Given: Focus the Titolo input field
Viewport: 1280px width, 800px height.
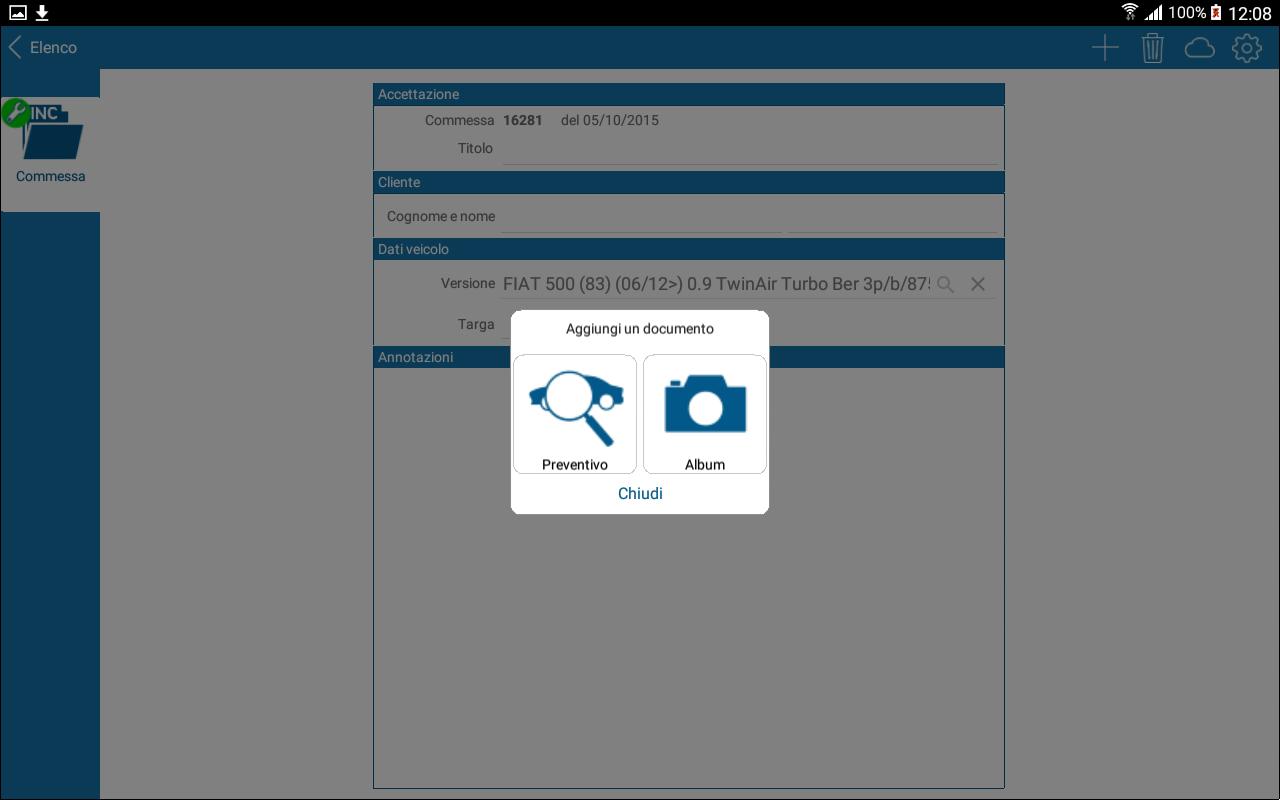Looking at the screenshot, I should [x=750, y=149].
